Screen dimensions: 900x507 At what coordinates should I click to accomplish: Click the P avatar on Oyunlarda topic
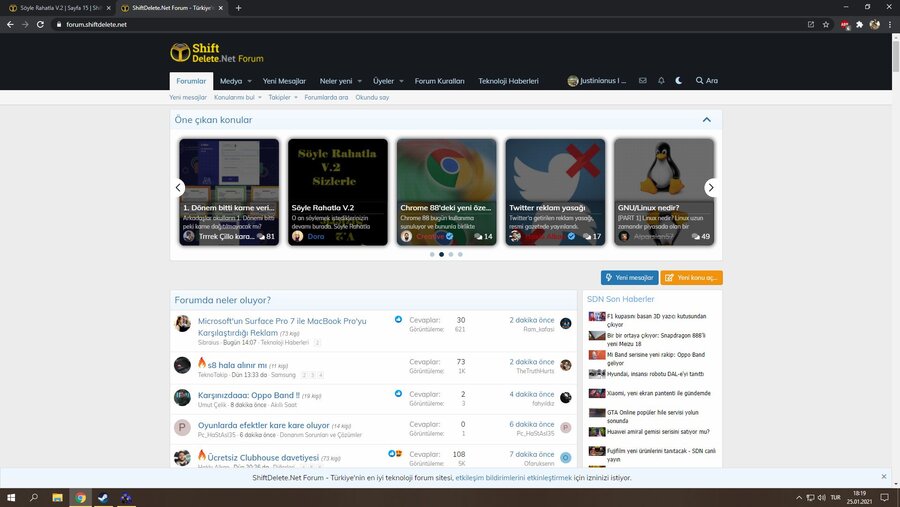[x=183, y=427]
